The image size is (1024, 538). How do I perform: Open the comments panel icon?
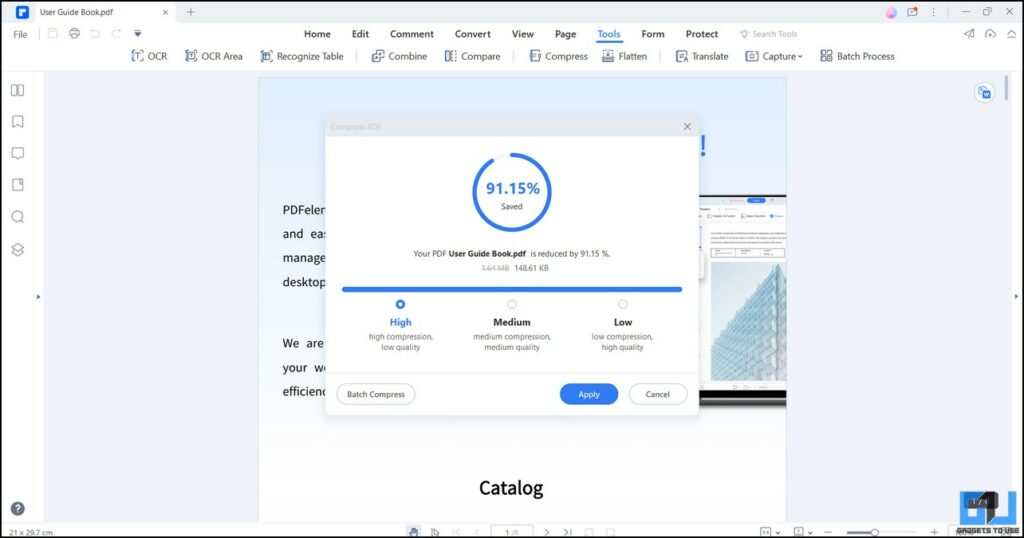pyautogui.click(x=18, y=153)
